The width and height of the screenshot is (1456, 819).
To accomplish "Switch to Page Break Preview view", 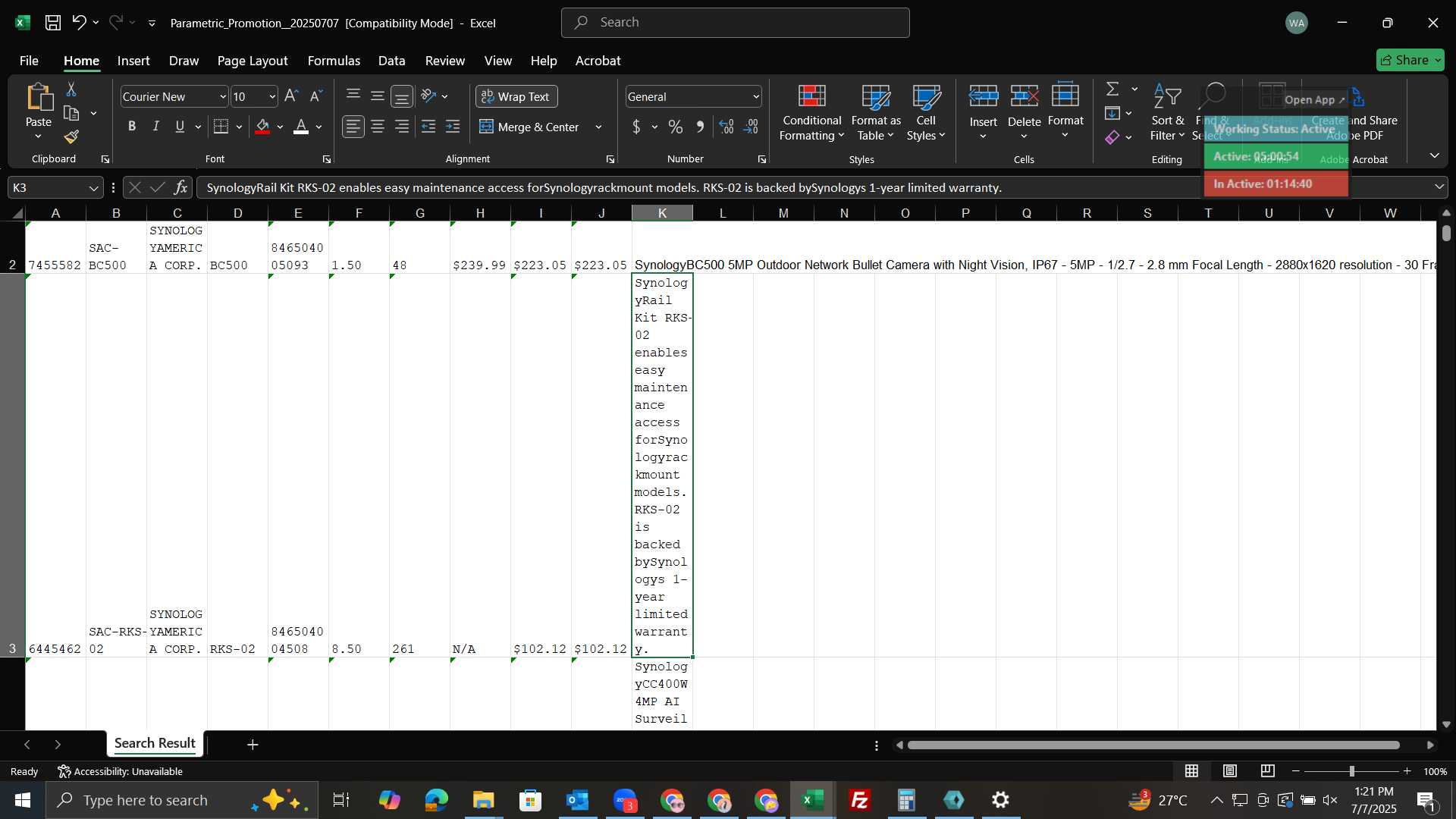I will [x=1268, y=771].
